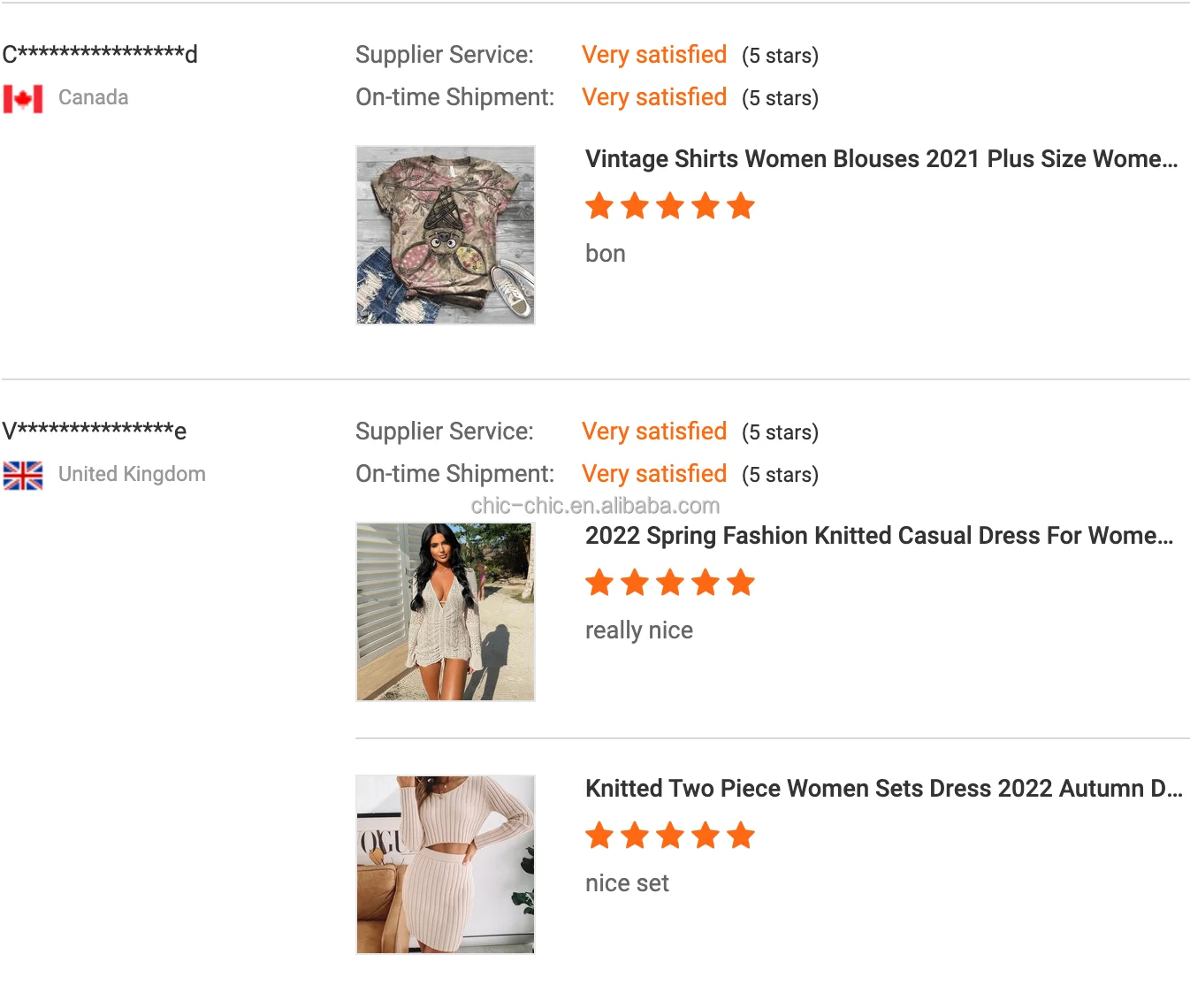The width and height of the screenshot is (1190, 1008).
Task: Click Canada reviewer's Supplier Service Very satisfied
Action: (x=653, y=55)
